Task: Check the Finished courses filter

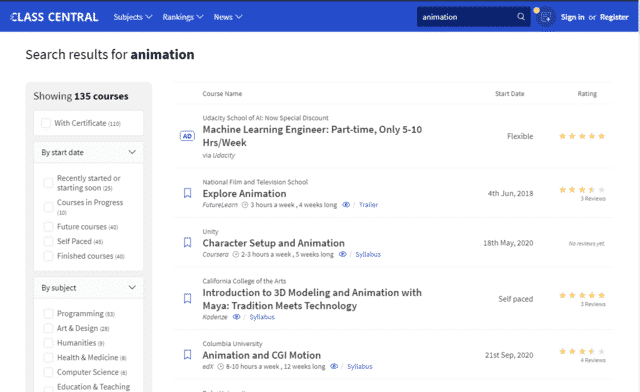Action: (x=49, y=256)
